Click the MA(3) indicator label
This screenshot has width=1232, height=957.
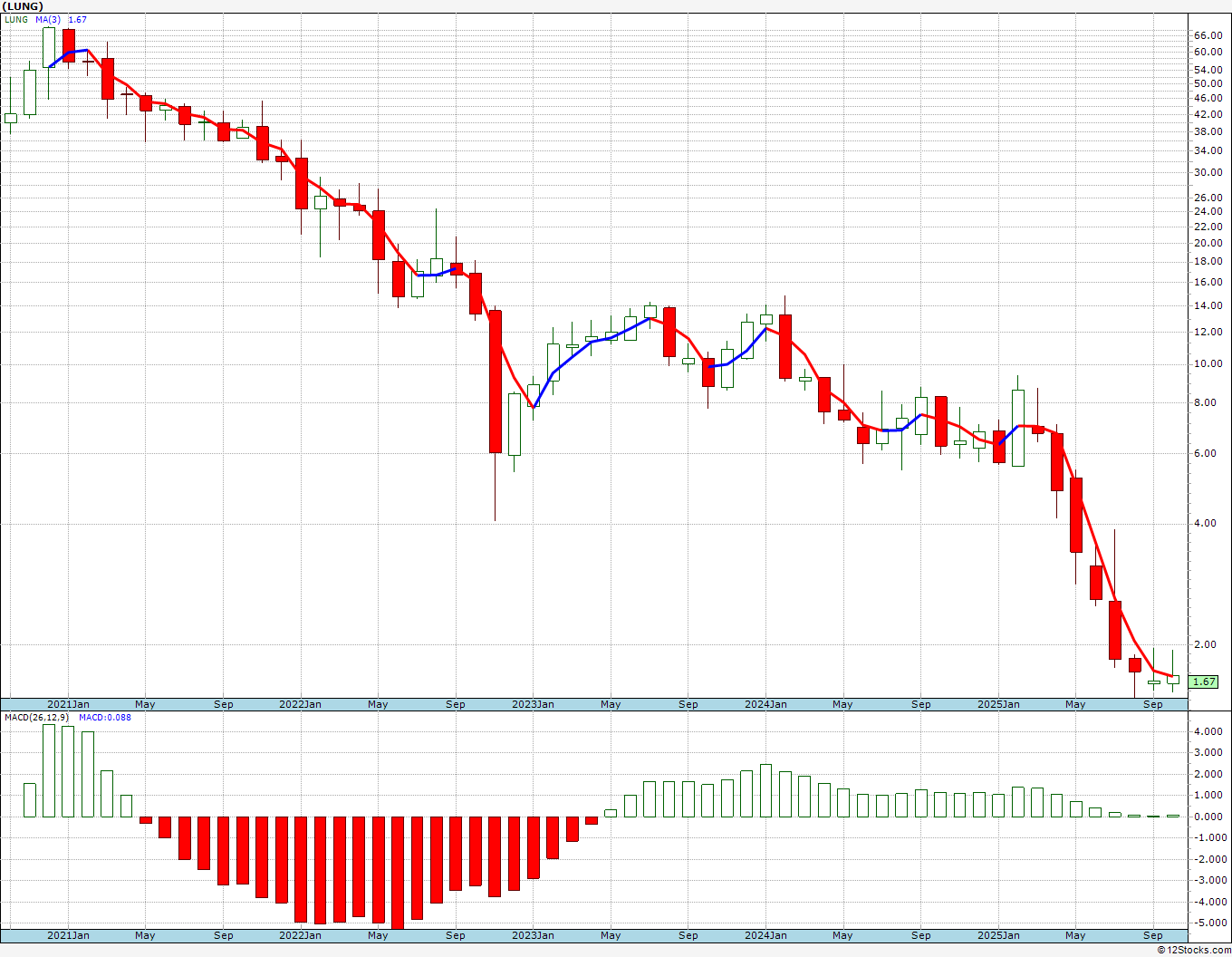pyautogui.click(x=48, y=19)
